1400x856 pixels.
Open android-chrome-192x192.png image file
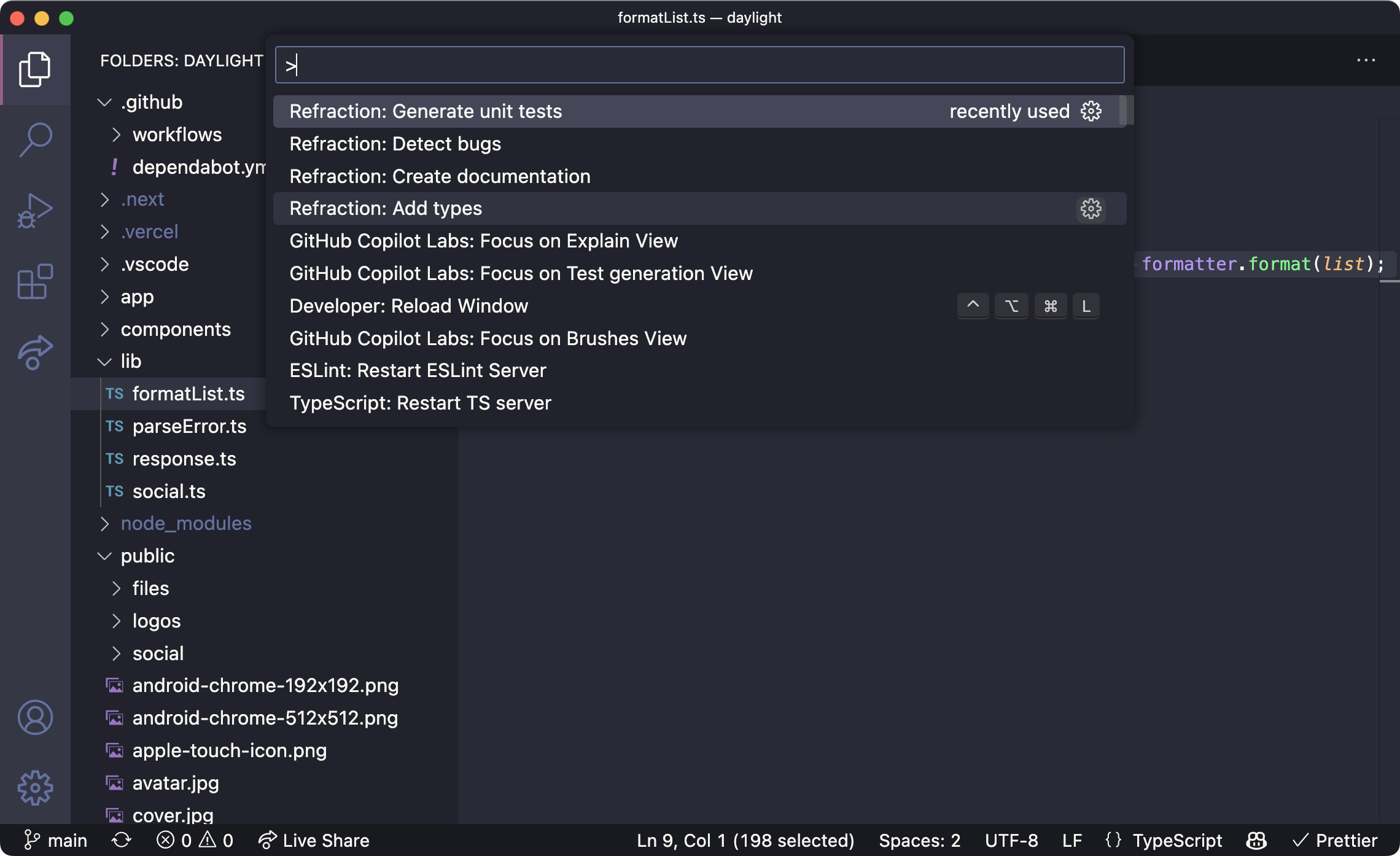265,685
